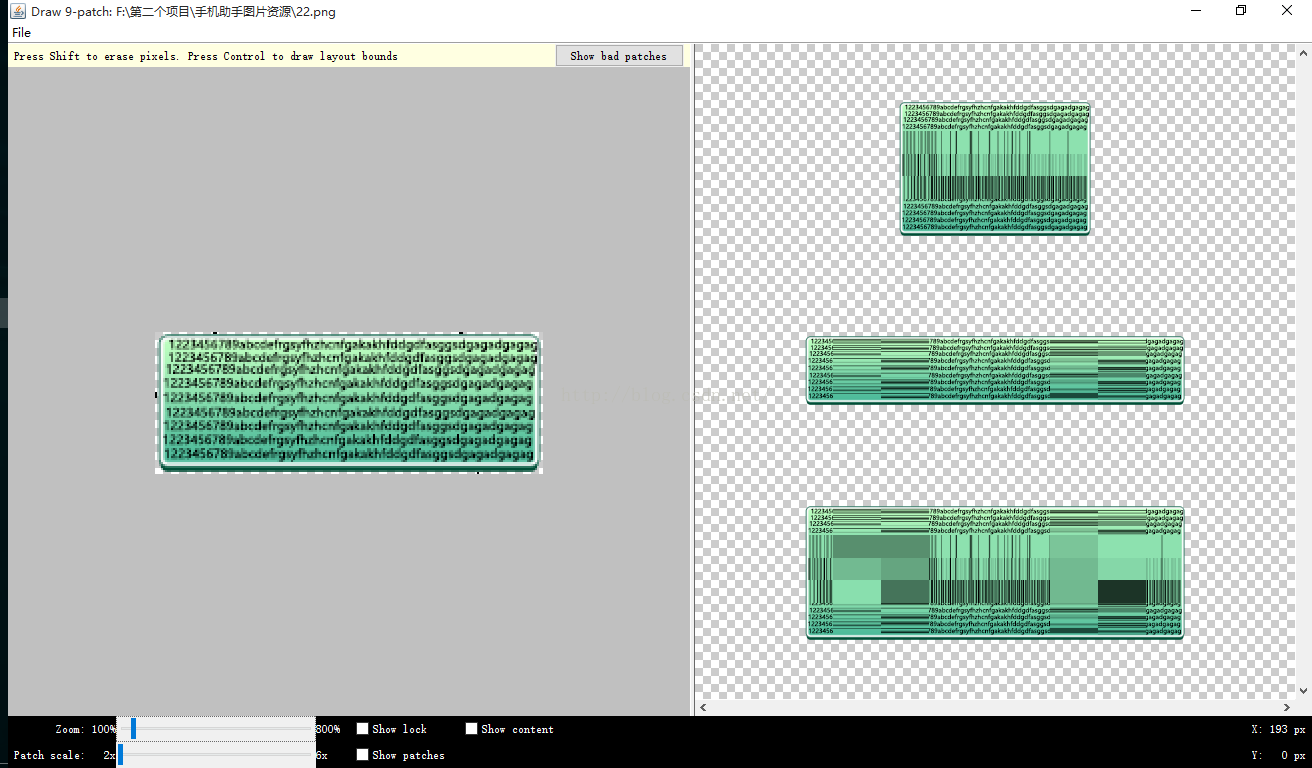Toggle the Show patches checkbox

click(363, 755)
